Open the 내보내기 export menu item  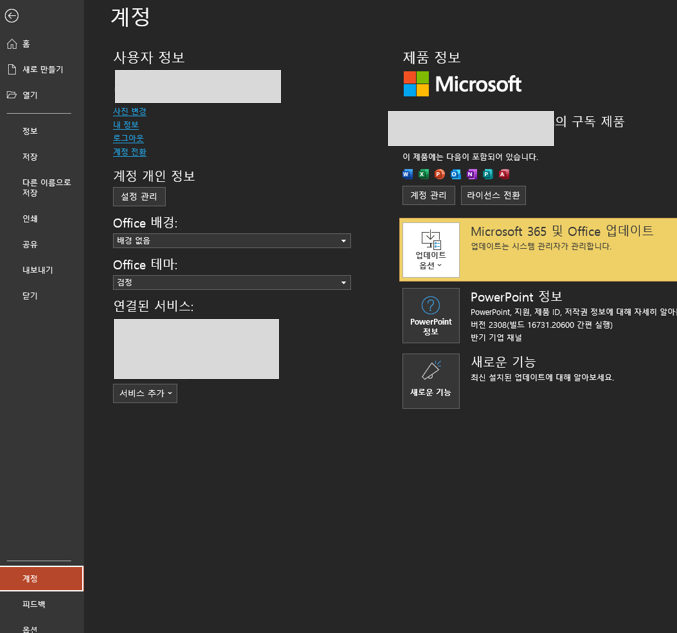pyautogui.click(x=42, y=270)
